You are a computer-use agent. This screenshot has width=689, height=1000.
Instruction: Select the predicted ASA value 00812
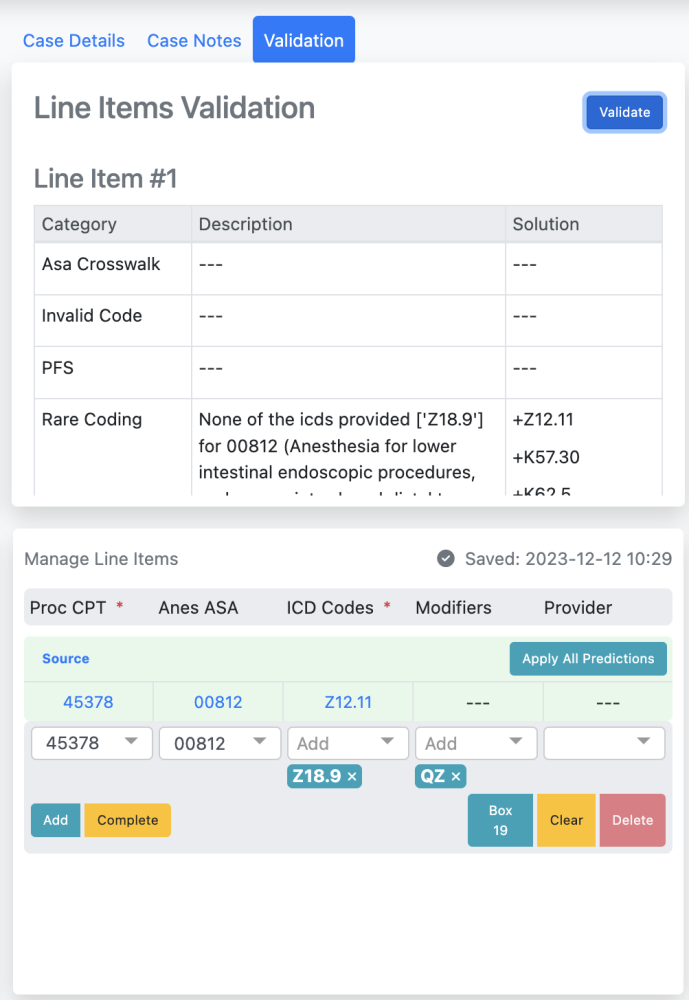(x=217, y=702)
